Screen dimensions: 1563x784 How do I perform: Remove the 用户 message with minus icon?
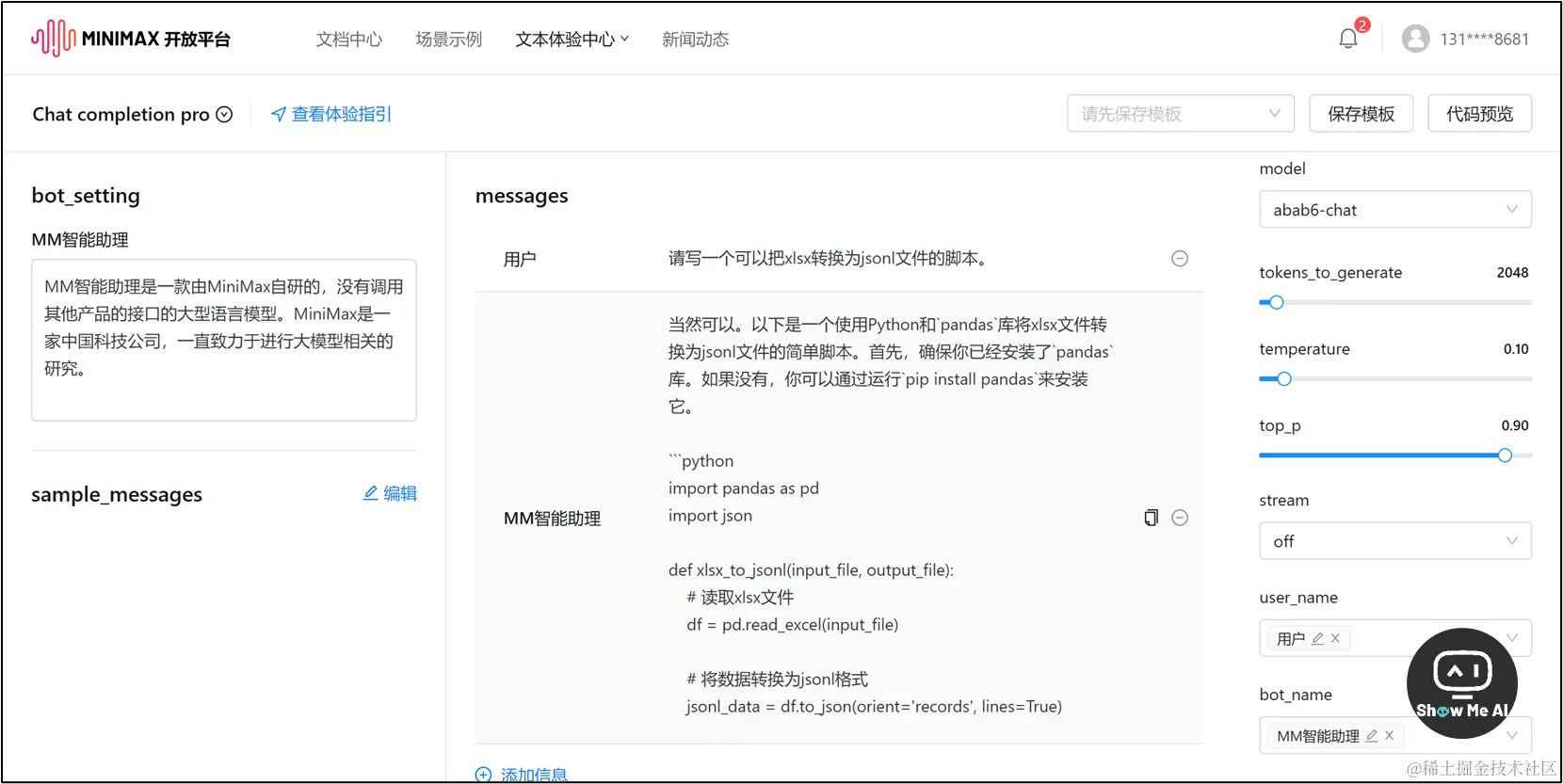[1179, 258]
